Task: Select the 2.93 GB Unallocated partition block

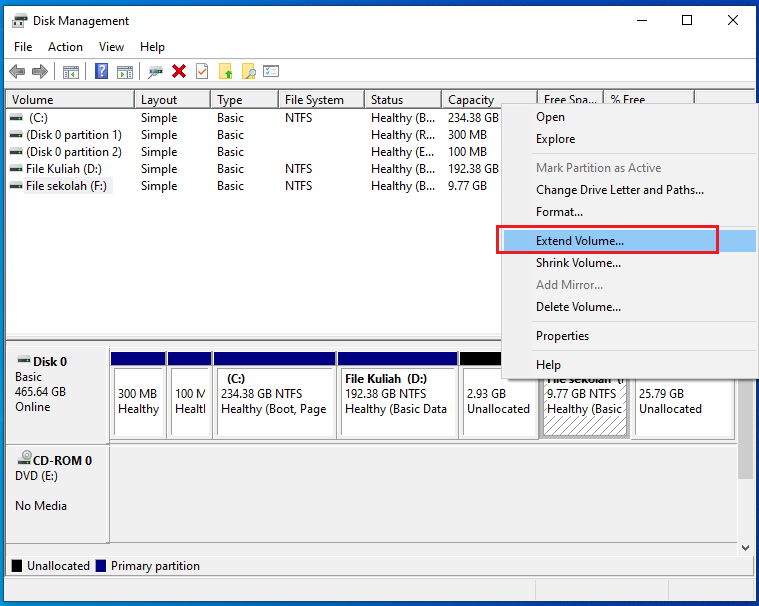Action: (498, 401)
